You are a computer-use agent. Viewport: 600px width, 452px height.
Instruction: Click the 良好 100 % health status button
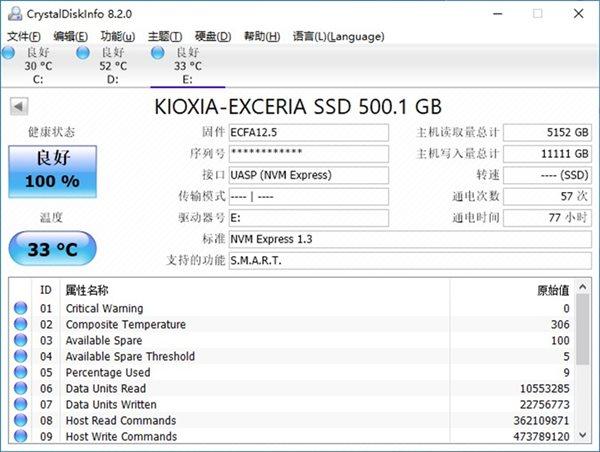click(x=52, y=171)
